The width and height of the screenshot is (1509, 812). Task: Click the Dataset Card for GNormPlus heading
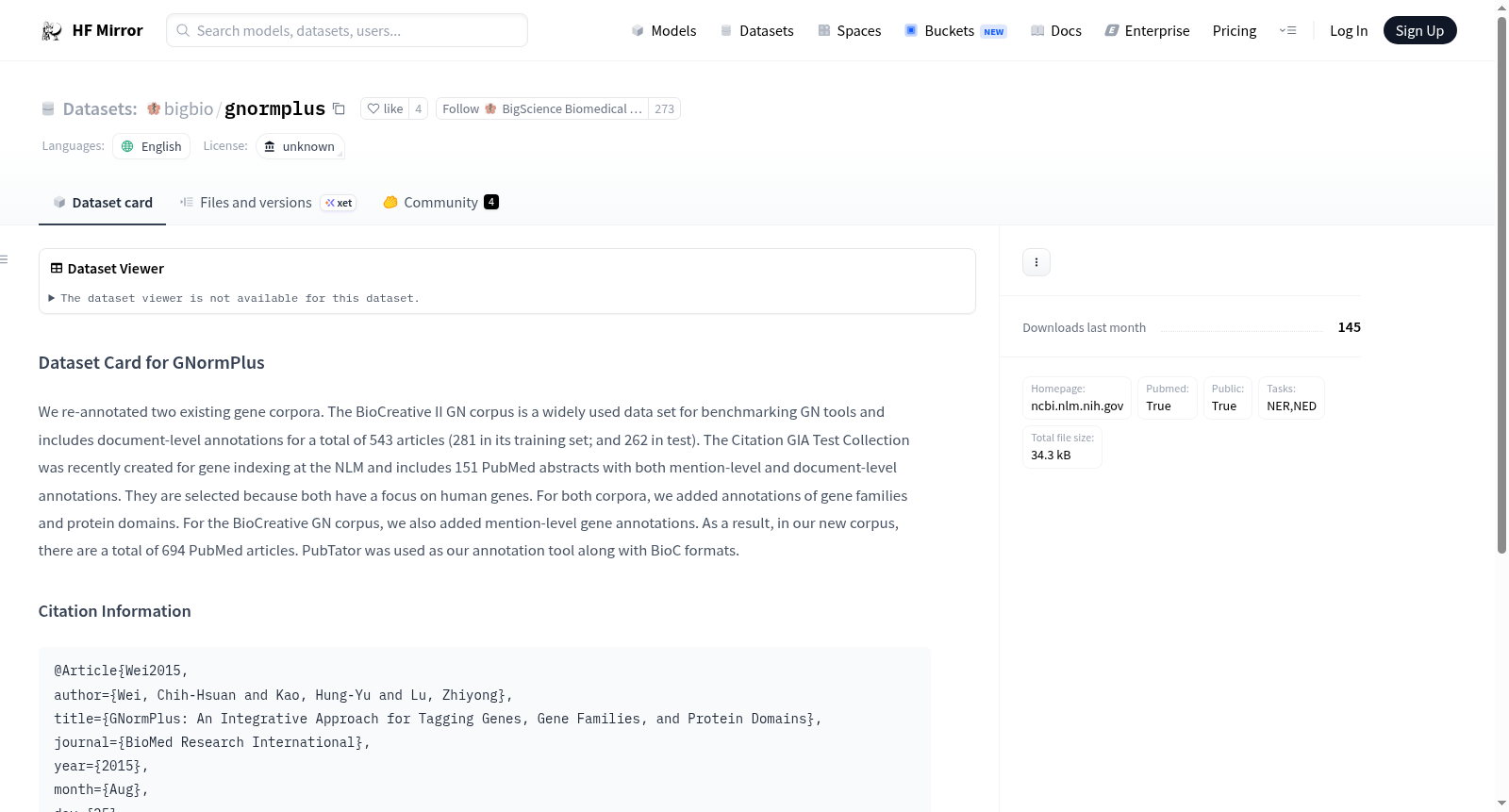pos(152,363)
